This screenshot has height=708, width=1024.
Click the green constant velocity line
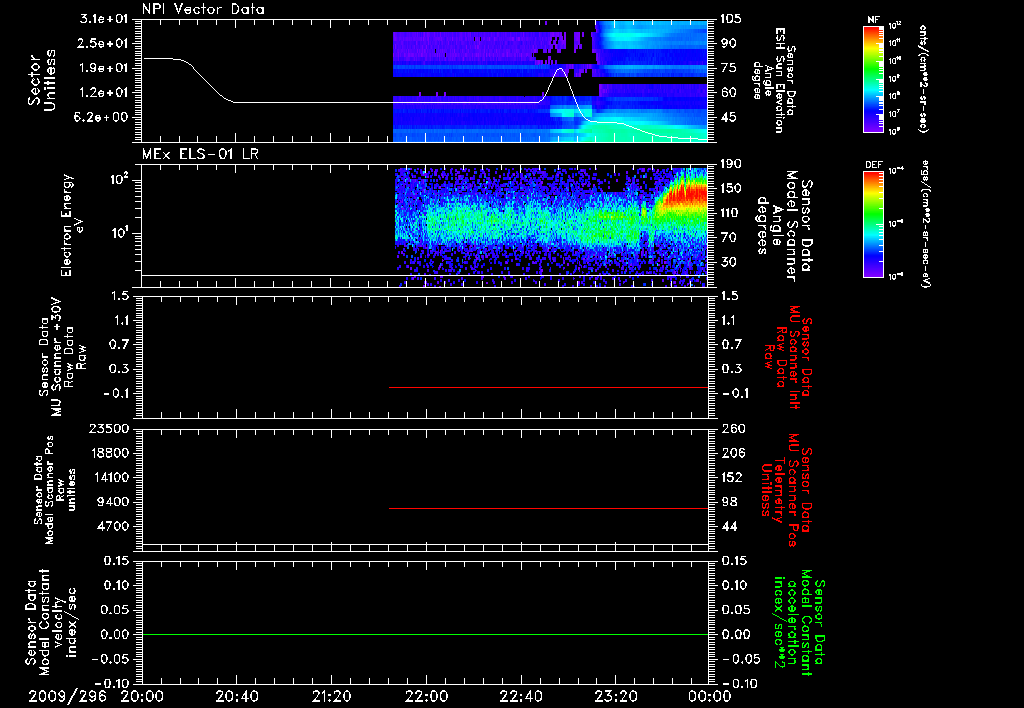pos(425,634)
